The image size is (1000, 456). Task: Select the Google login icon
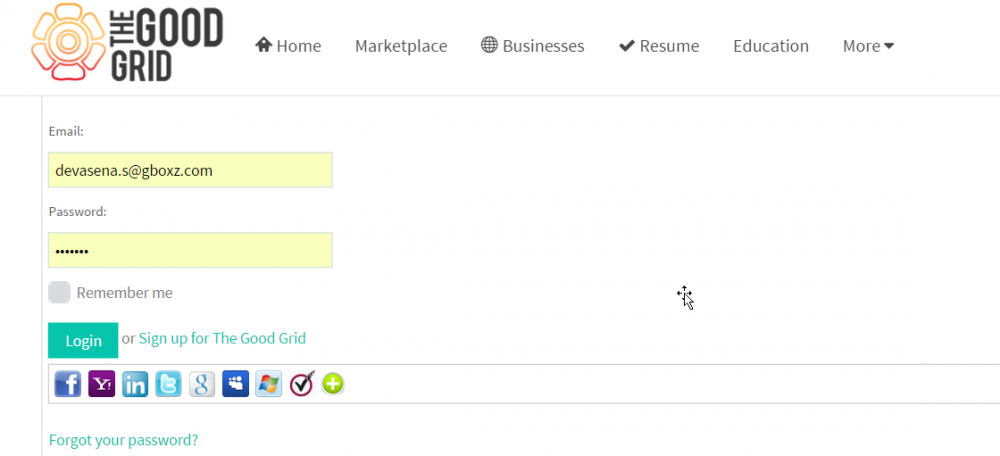tap(202, 384)
